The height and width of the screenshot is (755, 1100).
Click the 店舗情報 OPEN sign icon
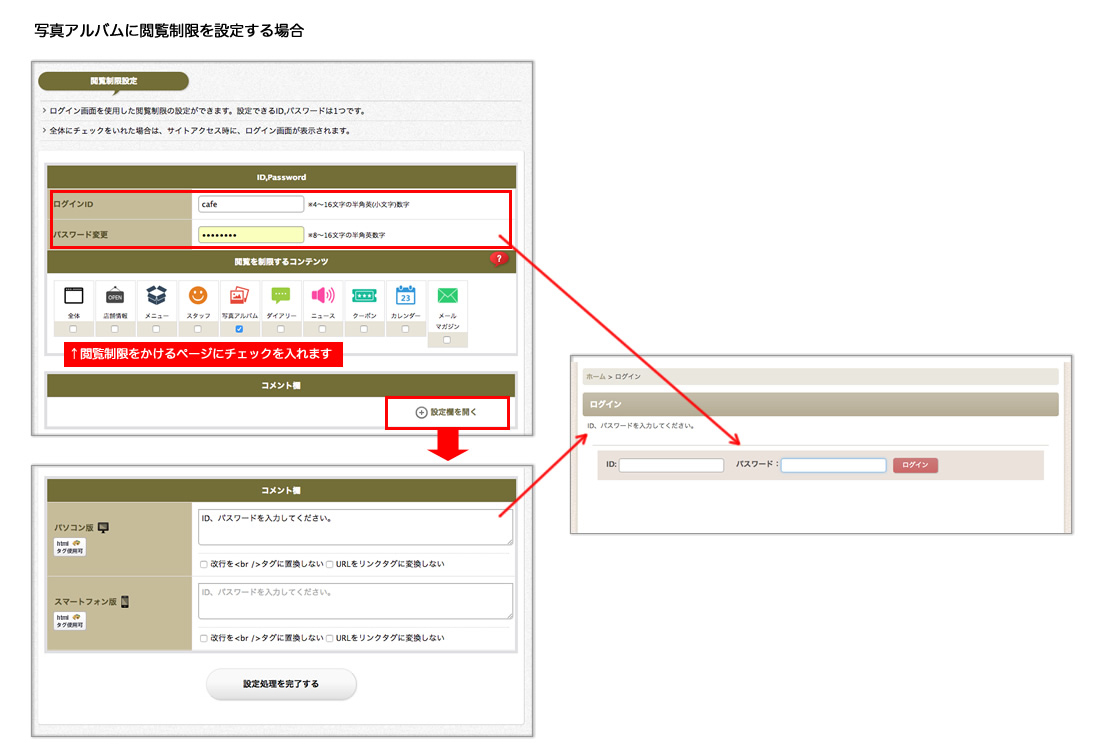click(114, 295)
